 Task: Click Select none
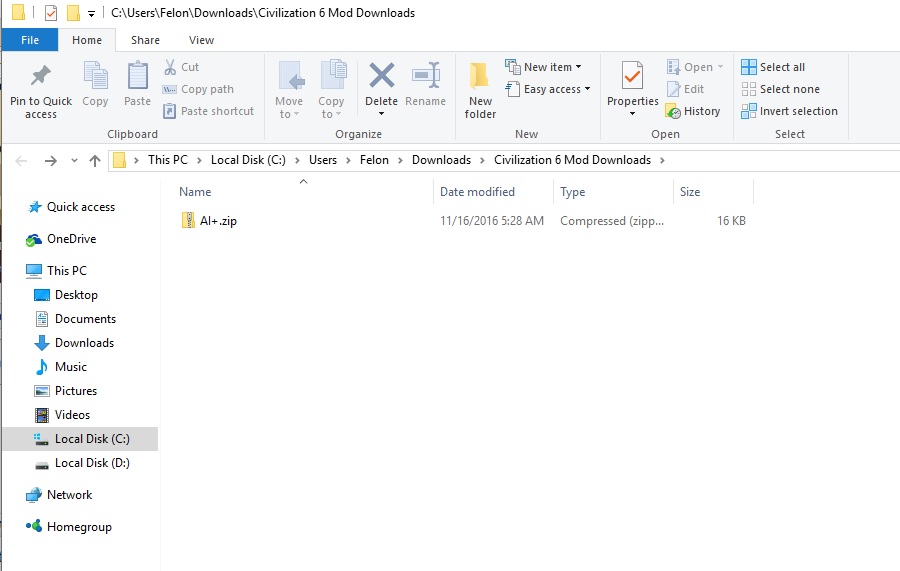[x=781, y=90]
